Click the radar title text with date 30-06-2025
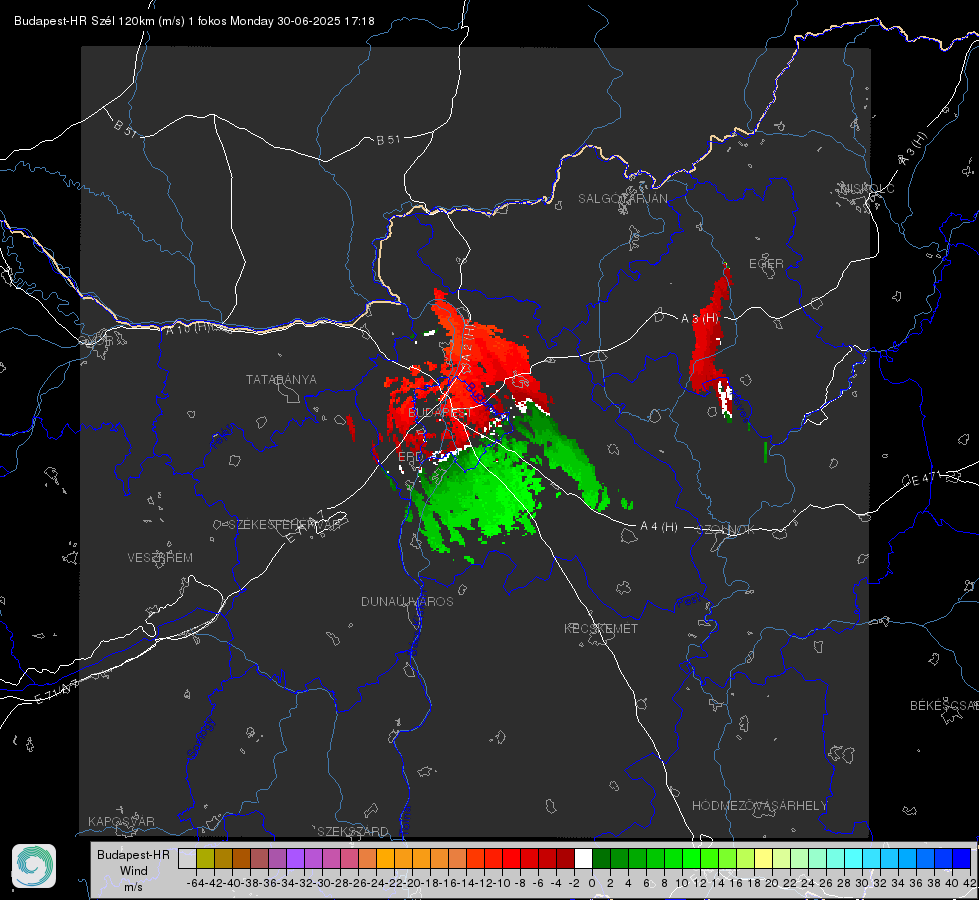 pos(194,21)
